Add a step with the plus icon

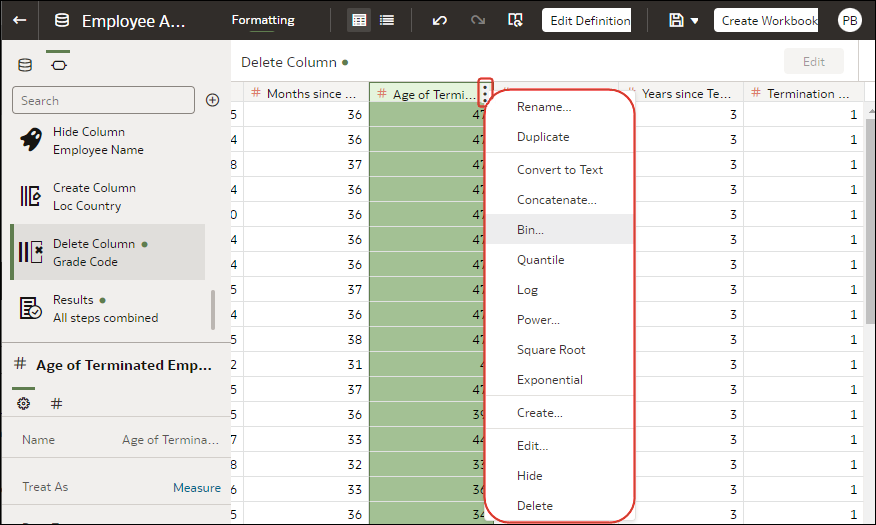(x=212, y=100)
